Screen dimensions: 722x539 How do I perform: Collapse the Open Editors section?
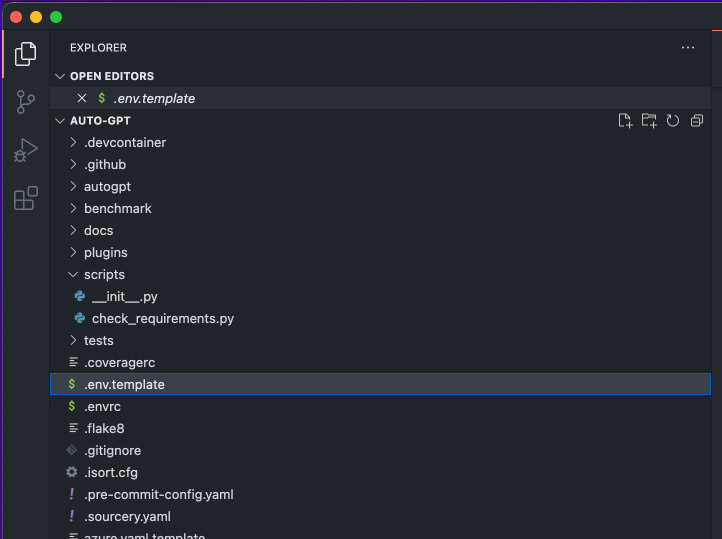pyautogui.click(x=60, y=76)
